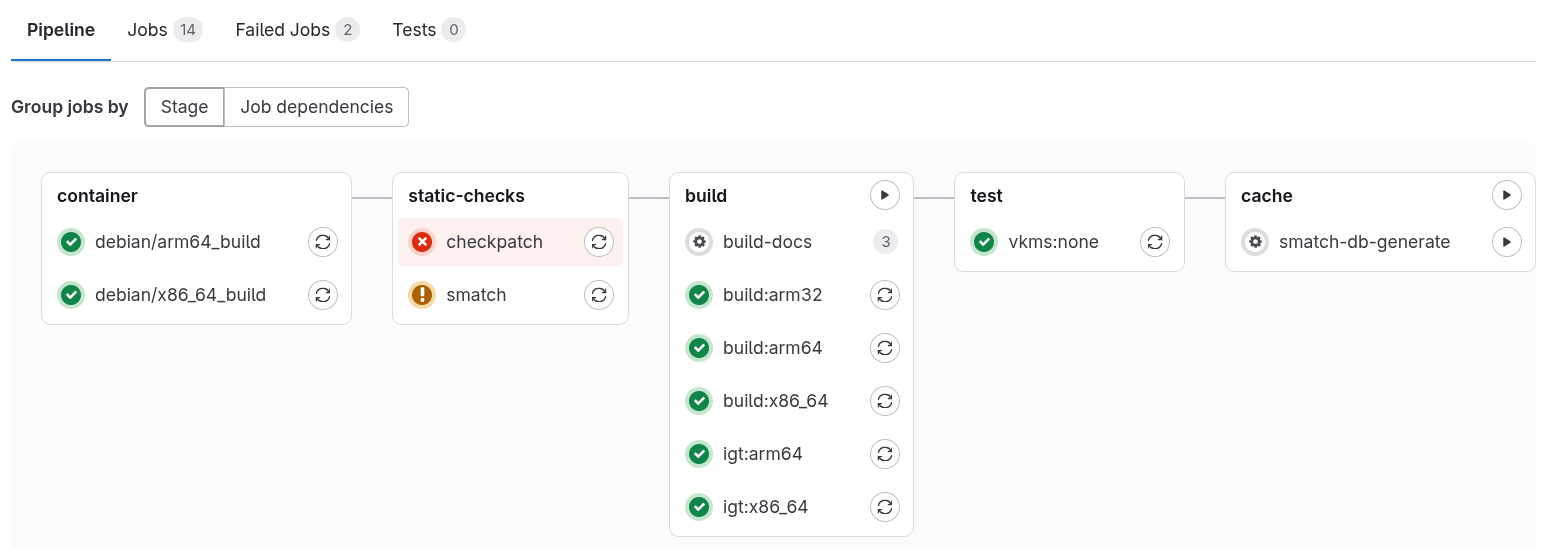
Task: Run all manual jobs in build stage
Action: 884,195
